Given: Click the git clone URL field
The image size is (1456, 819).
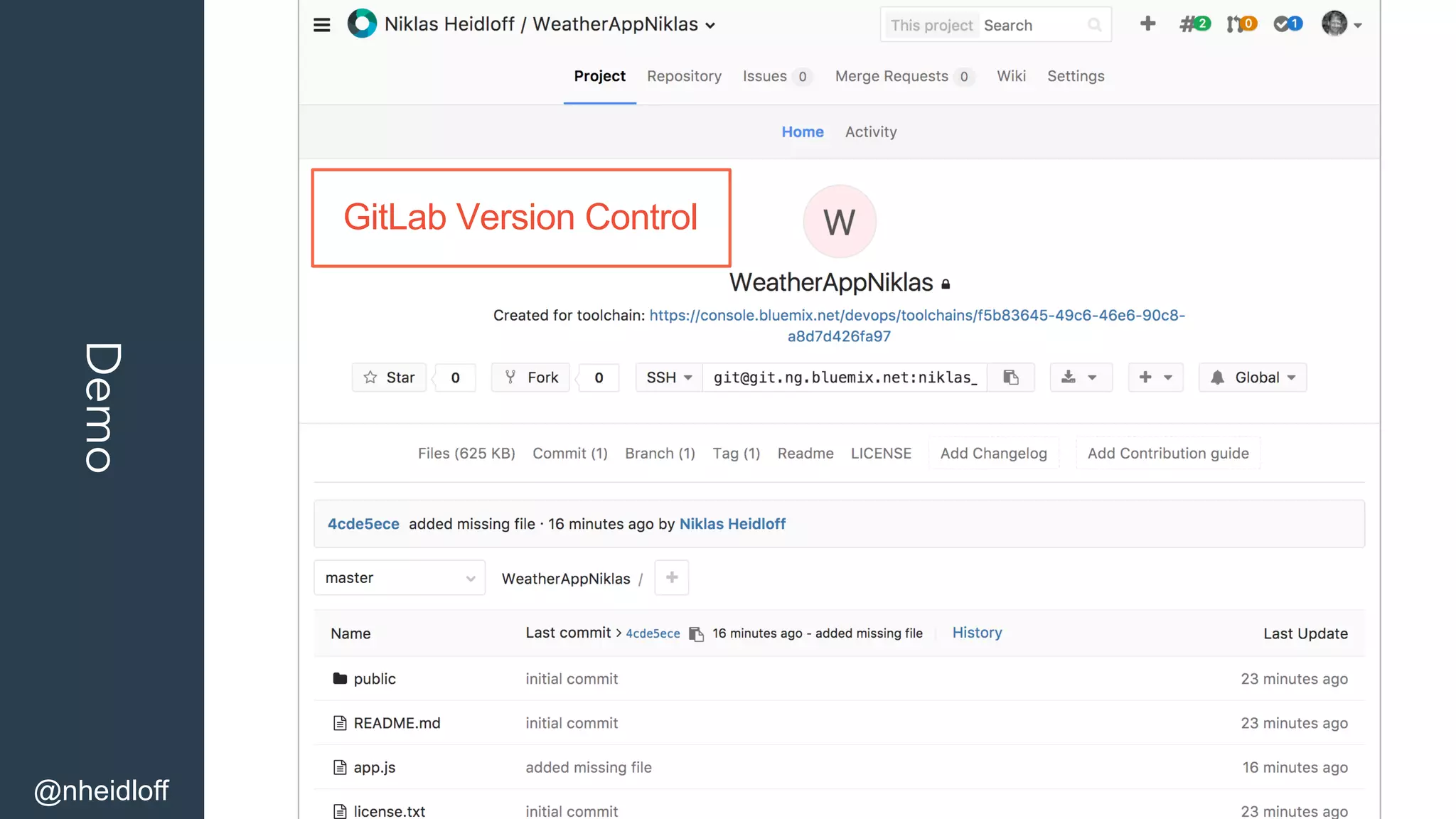Looking at the screenshot, I should pyautogui.click(x=845, y=378).
